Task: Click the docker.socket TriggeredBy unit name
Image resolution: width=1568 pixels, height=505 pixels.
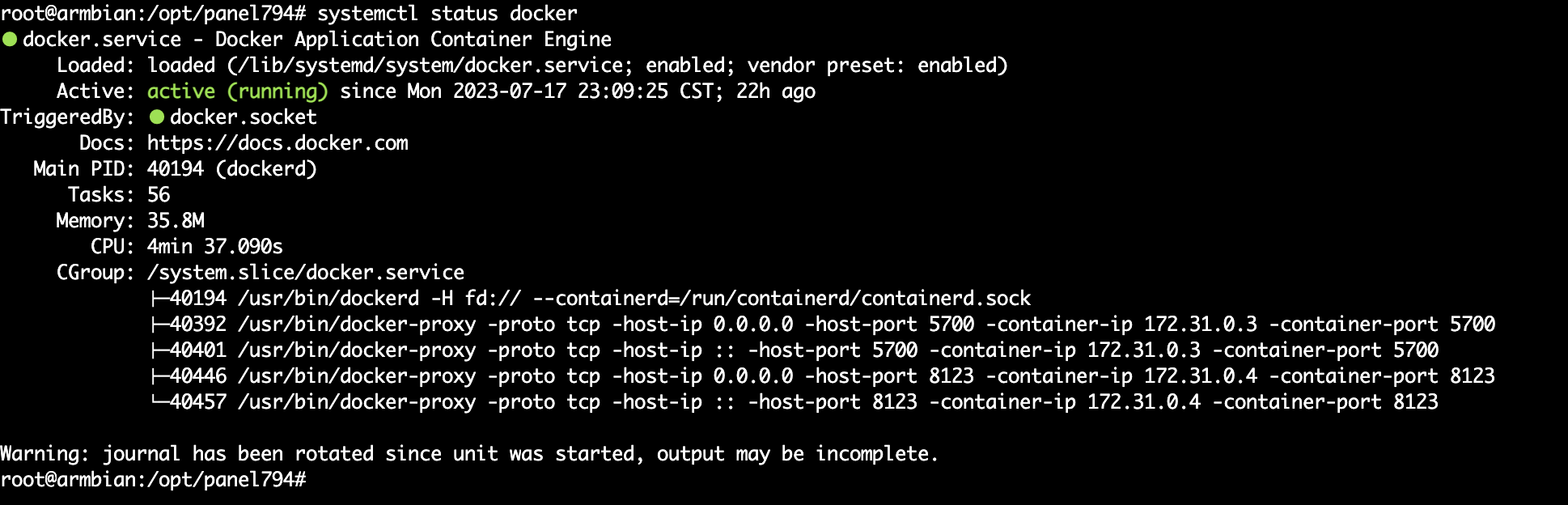Action: click(244, 117)
